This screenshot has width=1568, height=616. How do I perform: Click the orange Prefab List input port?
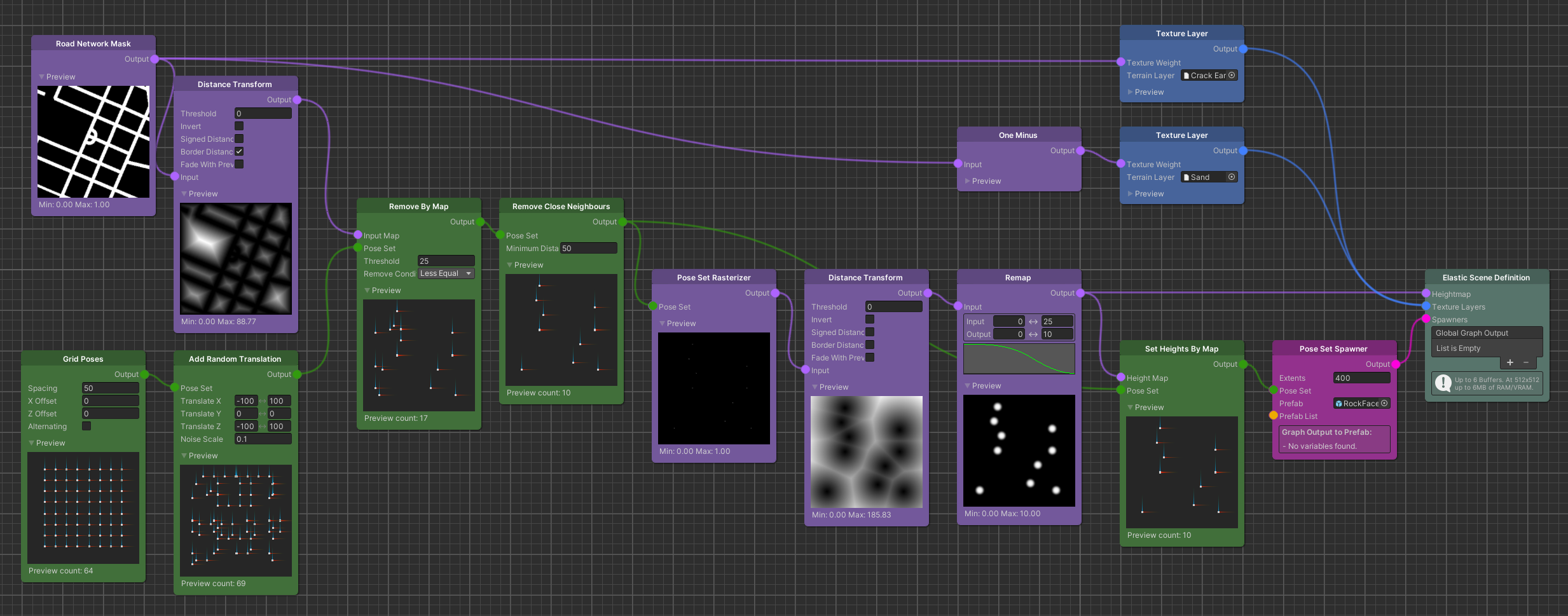click(x=1274, y=416)
